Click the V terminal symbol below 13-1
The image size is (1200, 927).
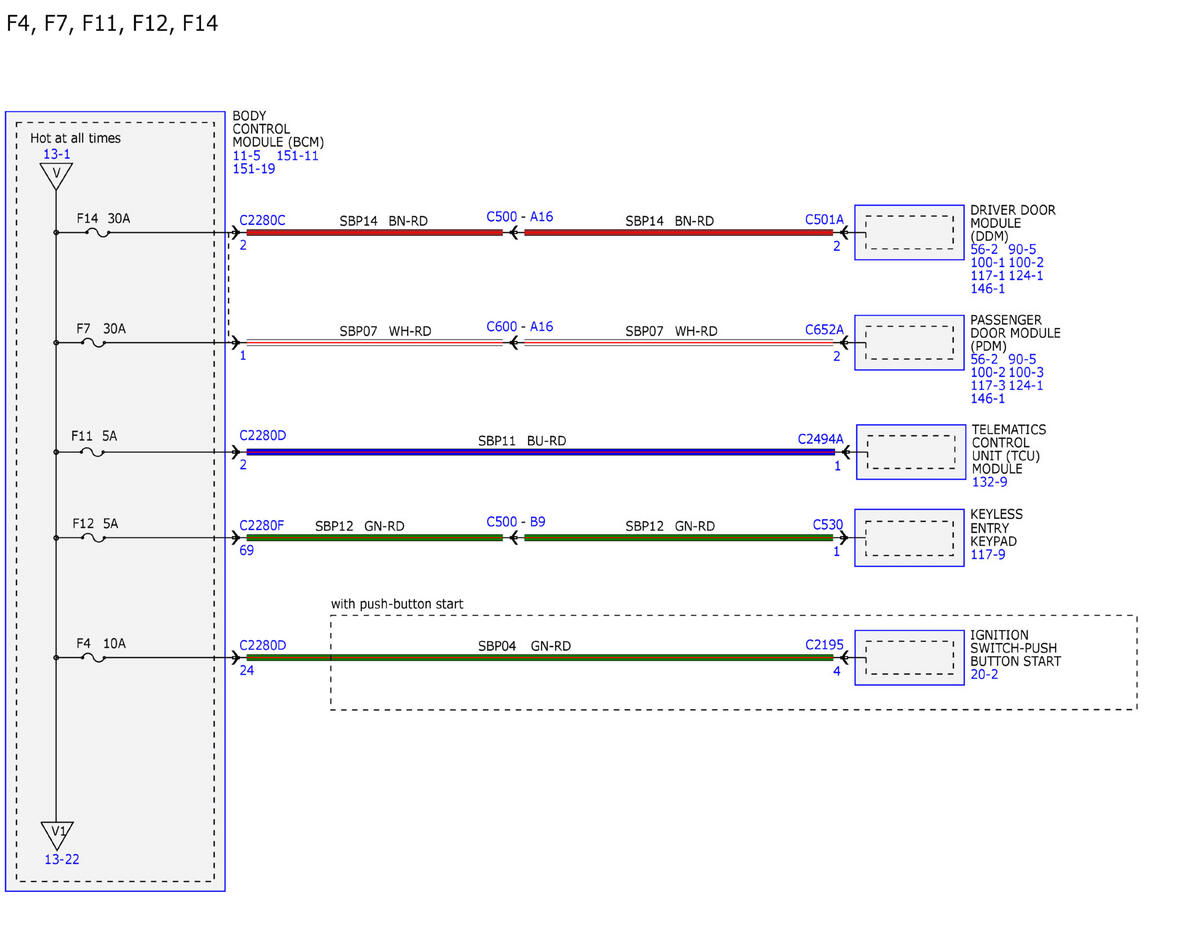pos(56,176)
